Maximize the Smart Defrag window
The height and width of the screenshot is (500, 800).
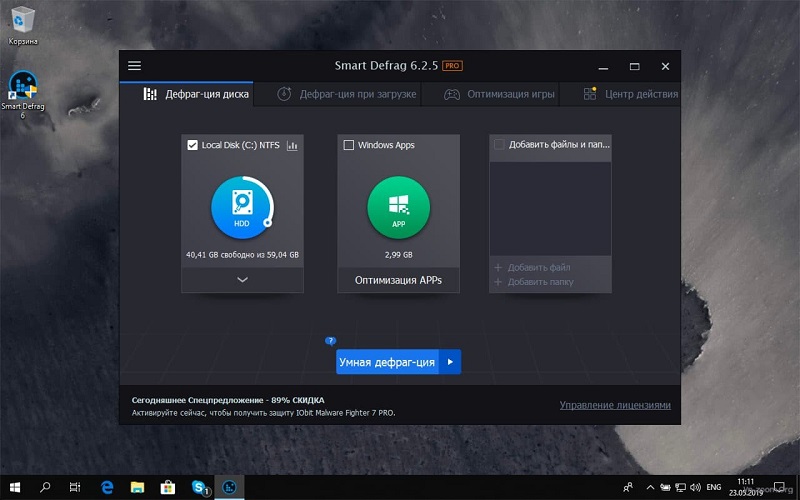635,66
